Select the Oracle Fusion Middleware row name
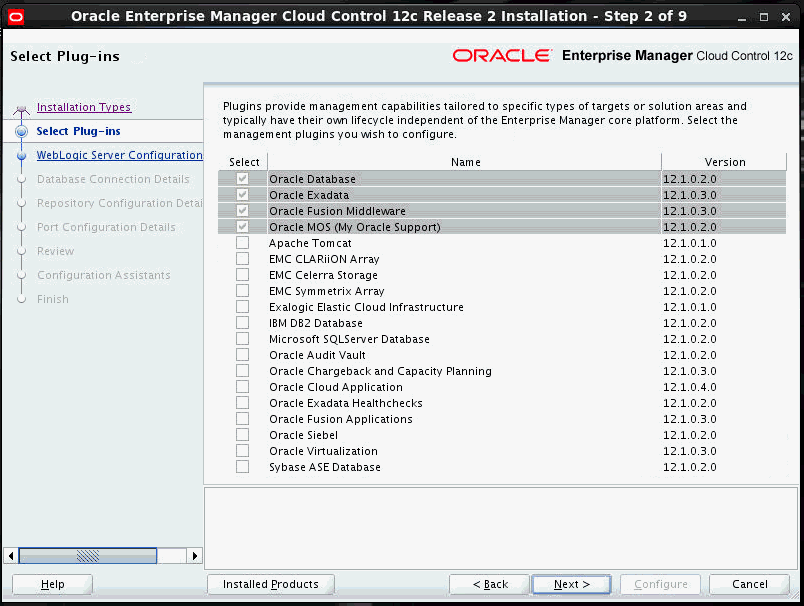Viewport: 804px width, 606px height. coord(337,211)
